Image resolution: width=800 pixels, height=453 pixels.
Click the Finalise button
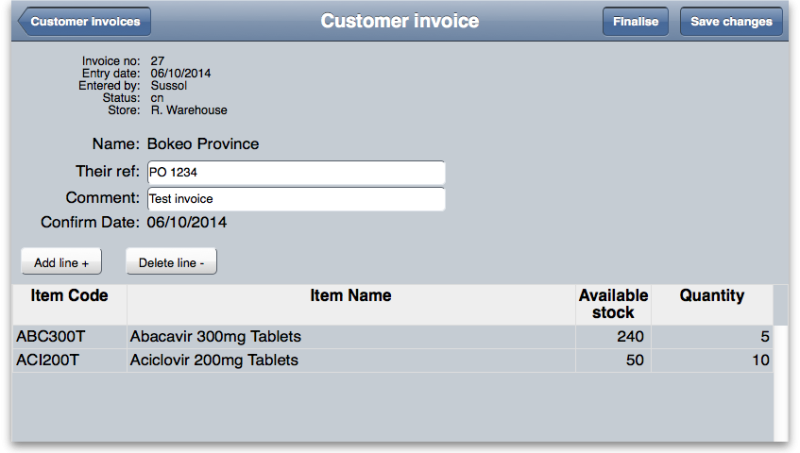(x=635, y=21)
